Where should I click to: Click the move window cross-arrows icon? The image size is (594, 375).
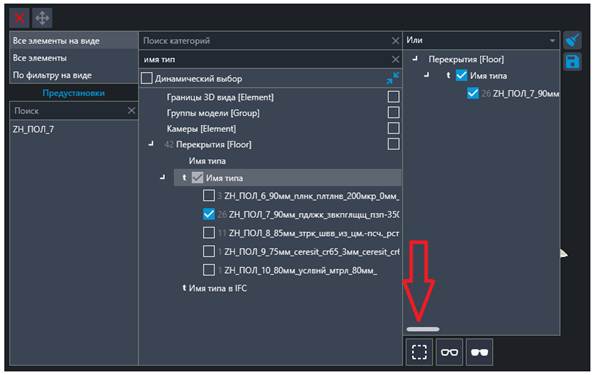42,18
